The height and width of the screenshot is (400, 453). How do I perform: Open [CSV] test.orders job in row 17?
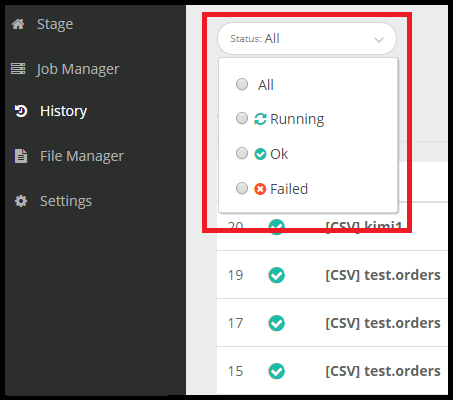383,323
